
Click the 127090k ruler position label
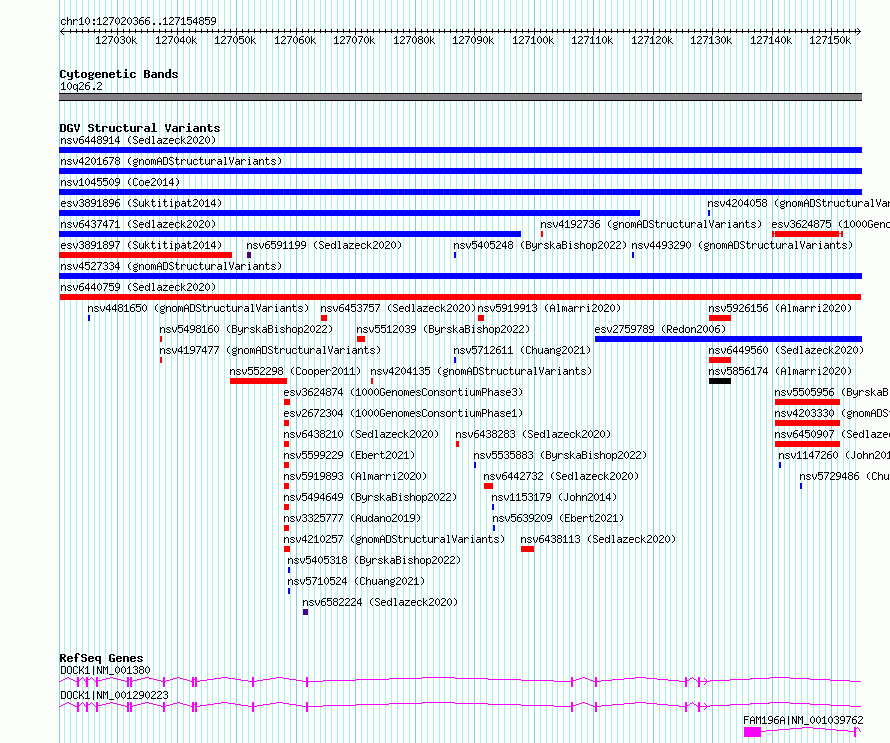coord(473,40)
